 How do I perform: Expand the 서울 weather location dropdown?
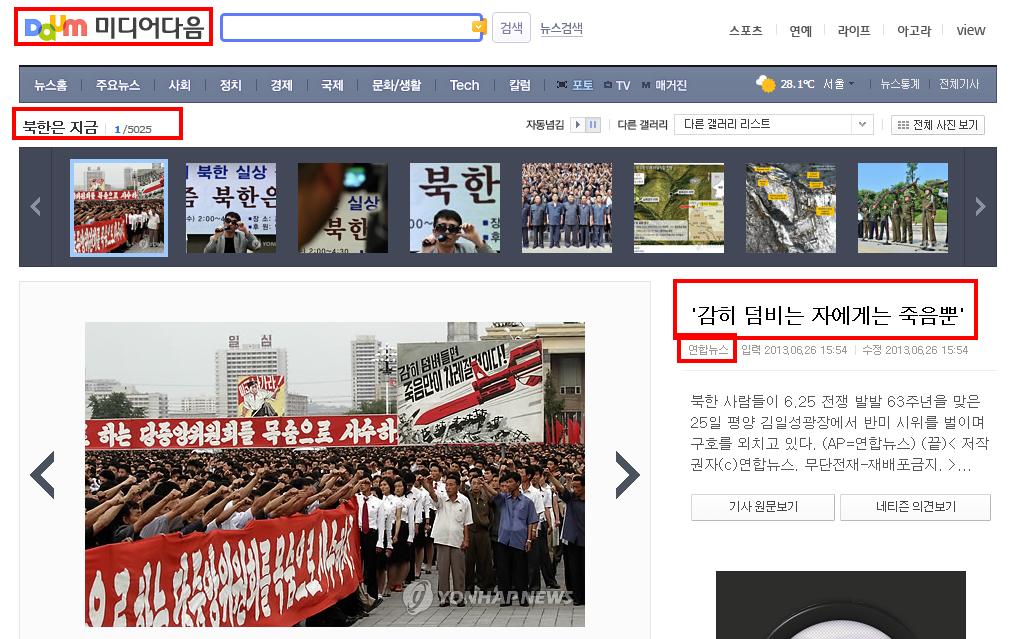click(x=839, y=84)
